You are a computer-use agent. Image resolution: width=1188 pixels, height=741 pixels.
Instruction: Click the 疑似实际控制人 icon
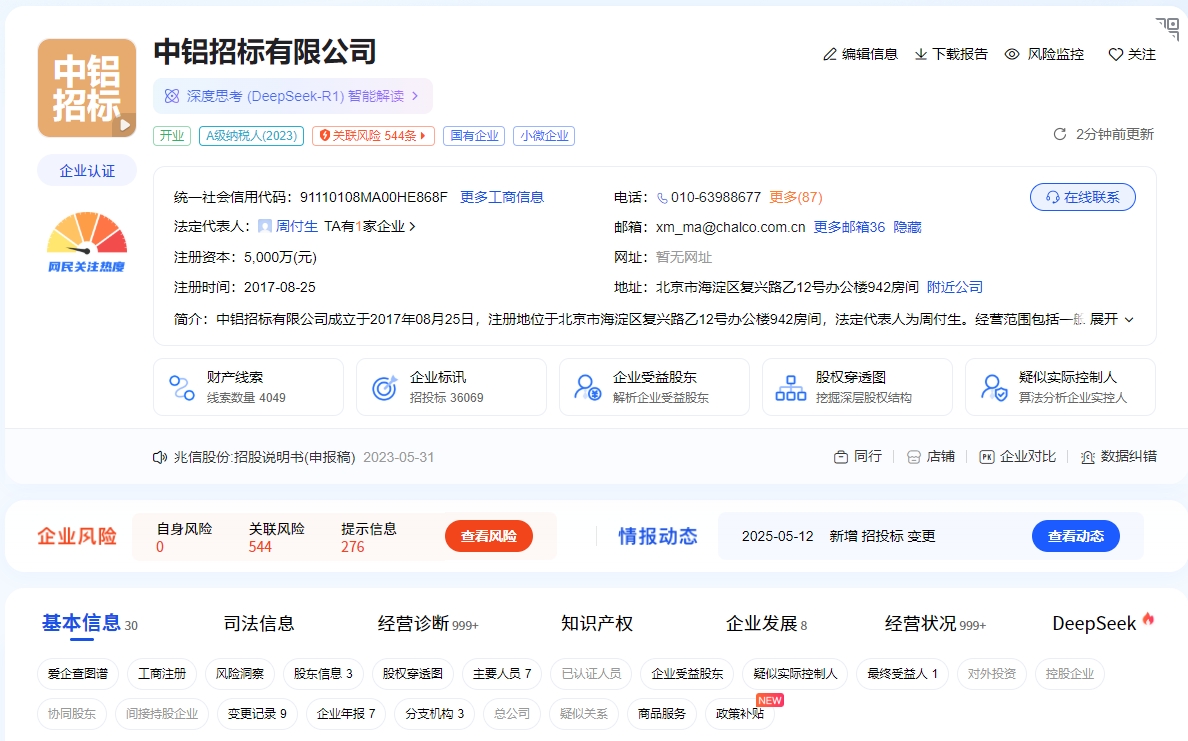[x=993, y=387]
